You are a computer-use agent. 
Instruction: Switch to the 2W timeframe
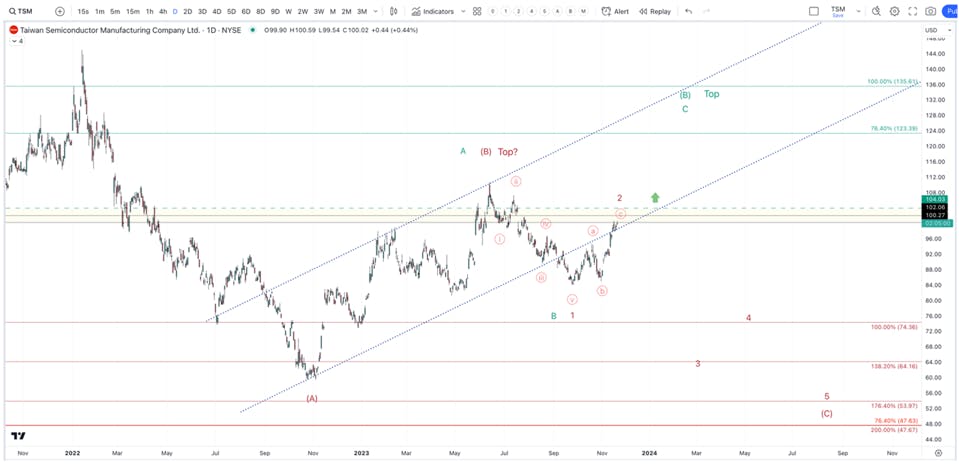click(x=303, y=11)
